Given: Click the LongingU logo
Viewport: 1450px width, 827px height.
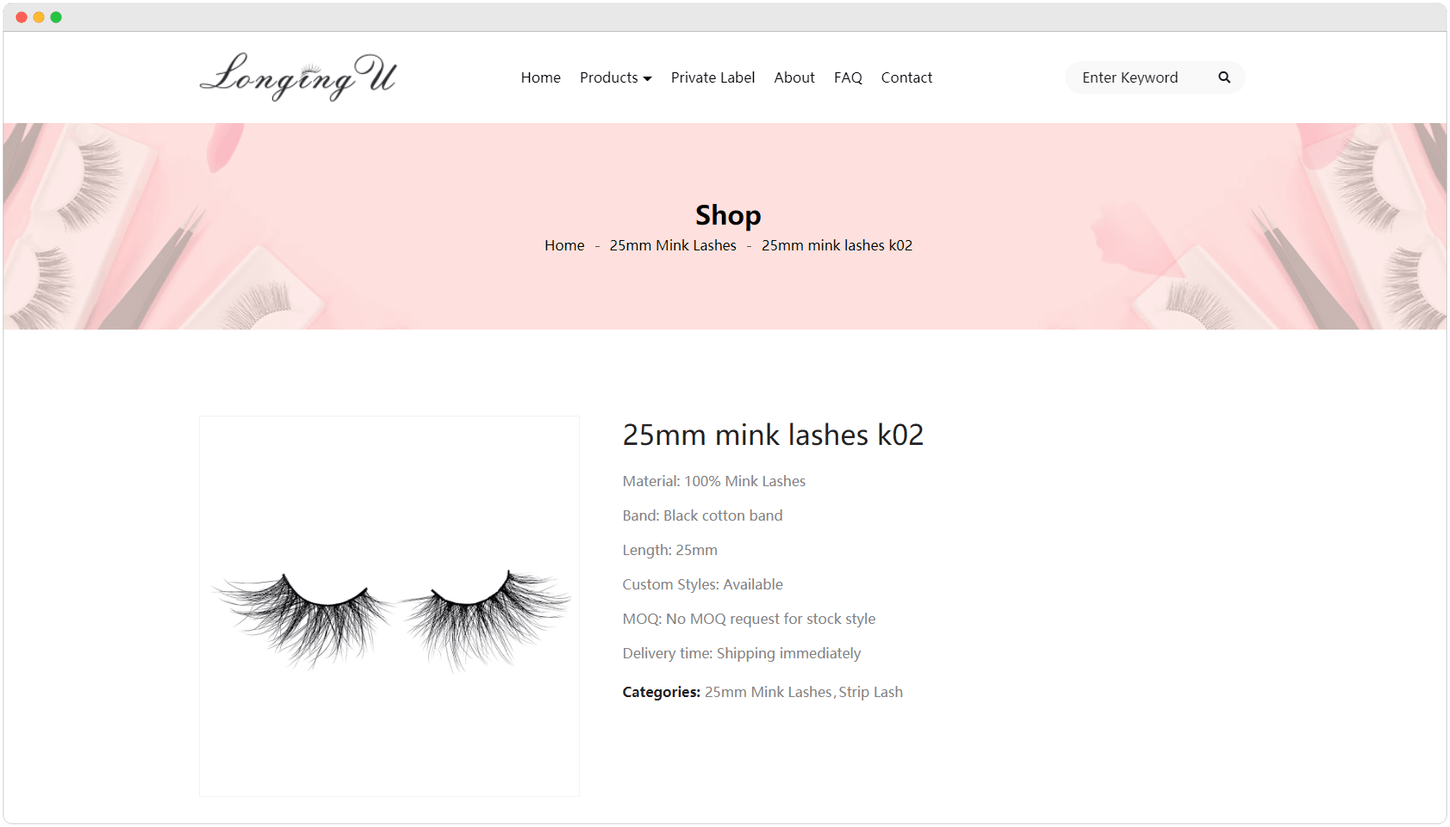Looking at the screenshot, I should (298, 77).
